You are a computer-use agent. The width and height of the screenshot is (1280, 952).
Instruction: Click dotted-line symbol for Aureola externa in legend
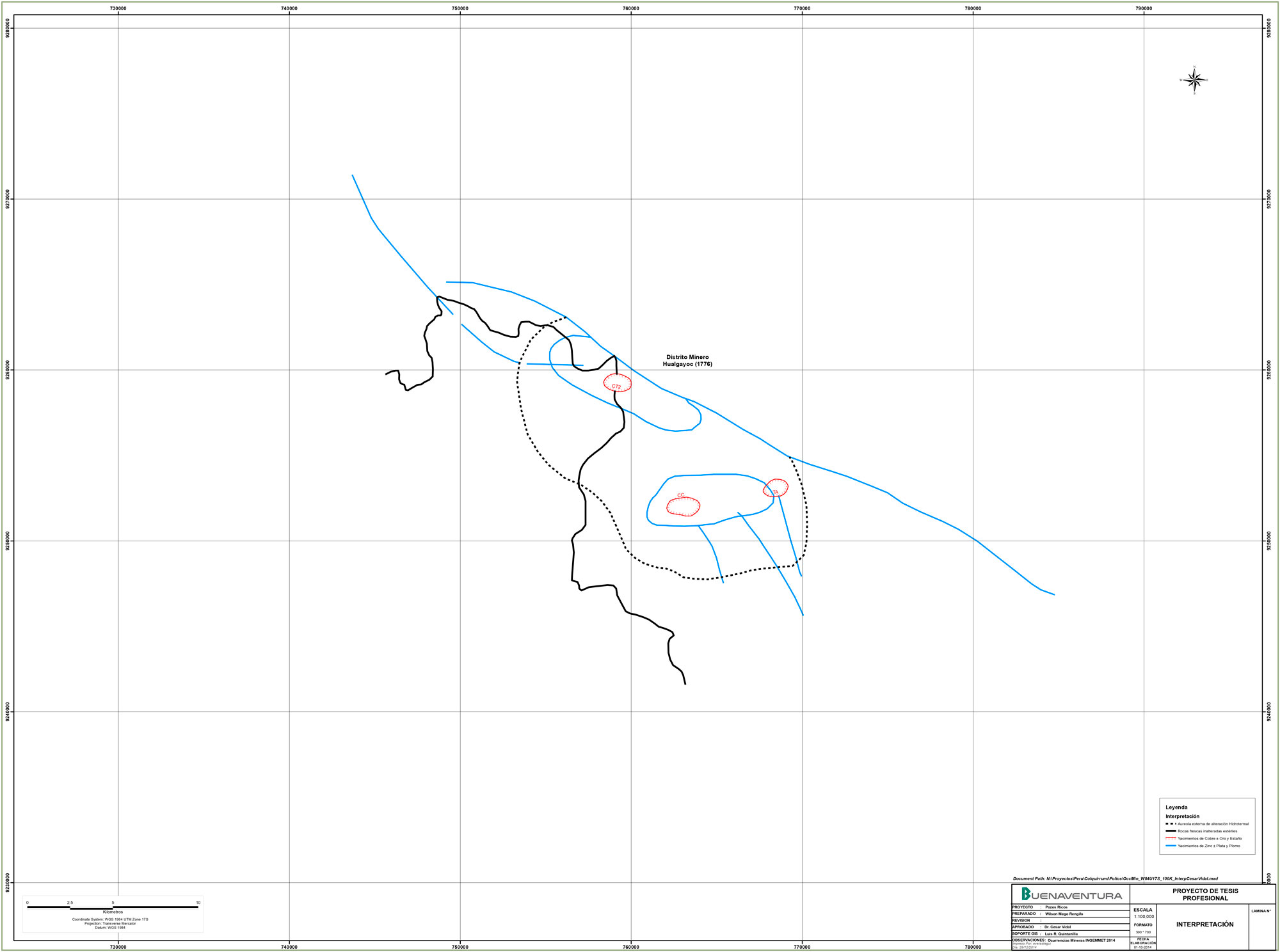point(1171,824)
